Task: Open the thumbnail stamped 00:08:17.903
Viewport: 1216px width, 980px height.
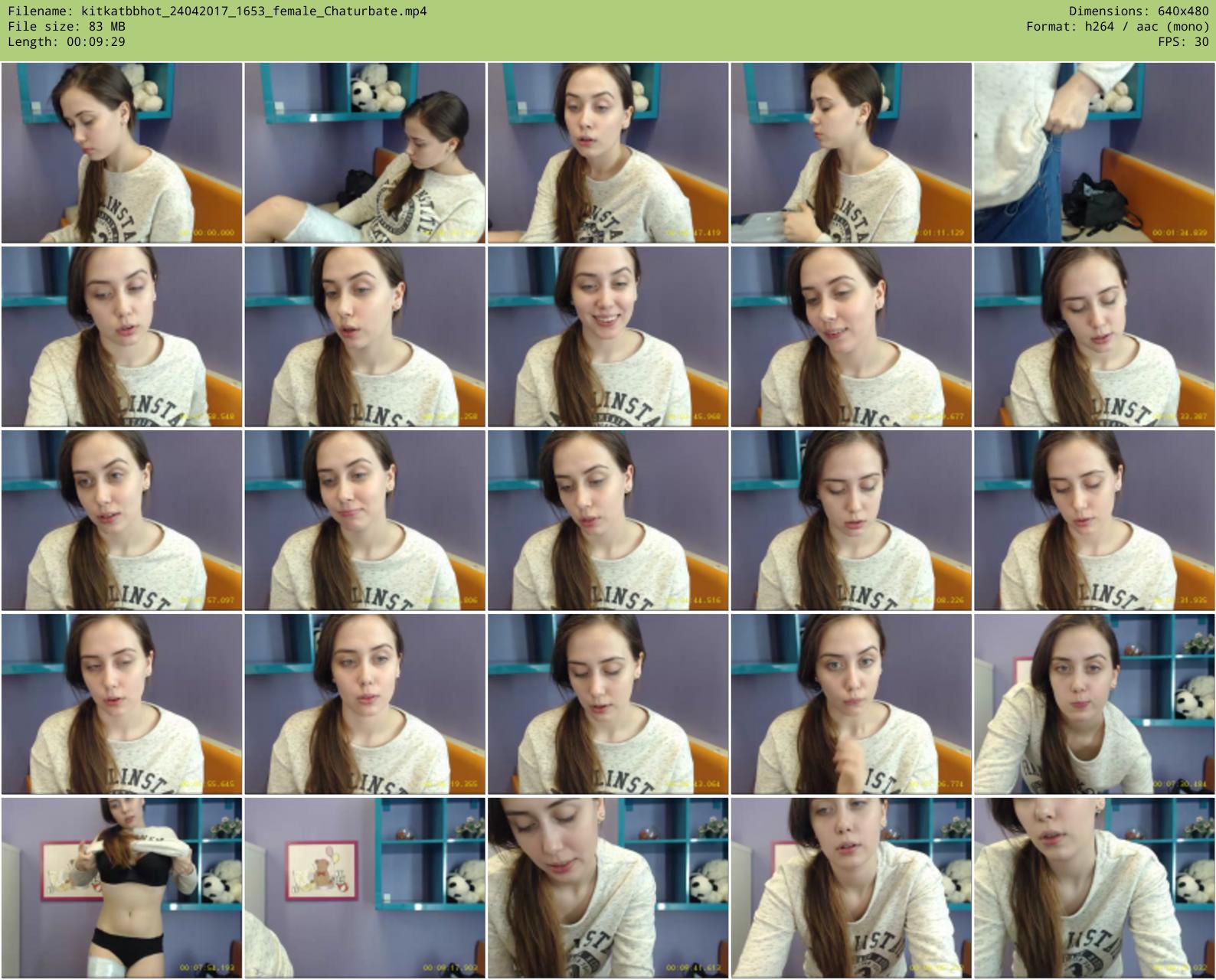Action: [x=364, y=888]
